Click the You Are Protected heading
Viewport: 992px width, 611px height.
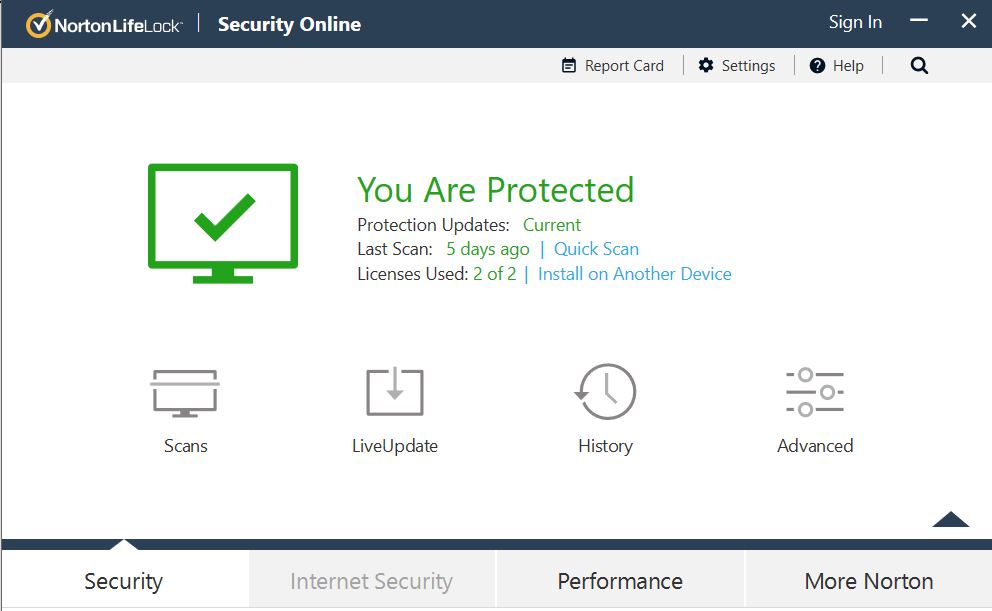[495, 190]
